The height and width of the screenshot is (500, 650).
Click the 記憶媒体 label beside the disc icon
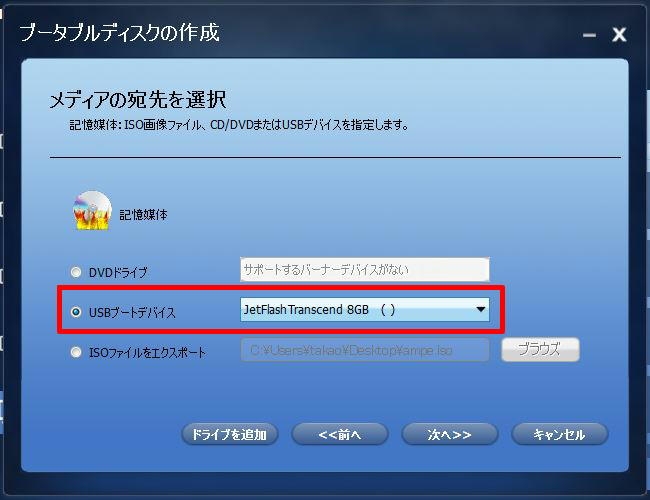pos(143,214)
